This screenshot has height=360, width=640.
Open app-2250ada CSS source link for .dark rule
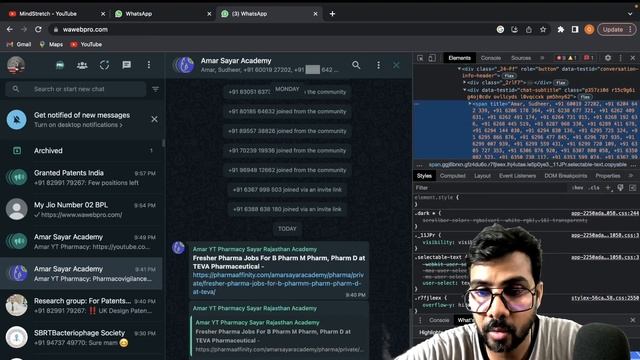pyautogui.click(x=605, y=213)
